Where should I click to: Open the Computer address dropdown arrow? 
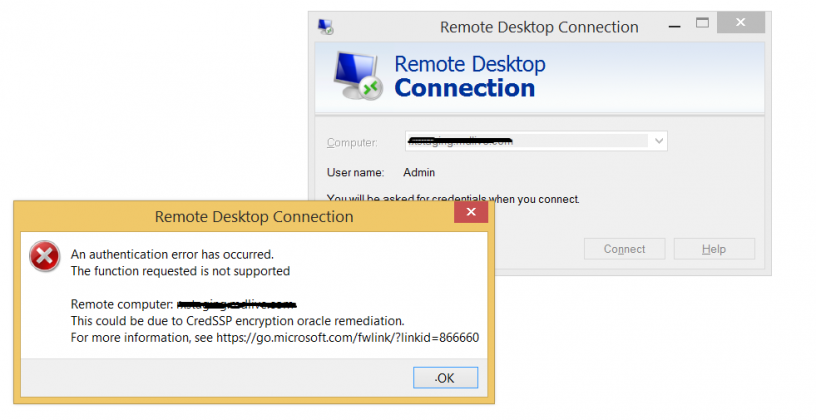(659, 141)
